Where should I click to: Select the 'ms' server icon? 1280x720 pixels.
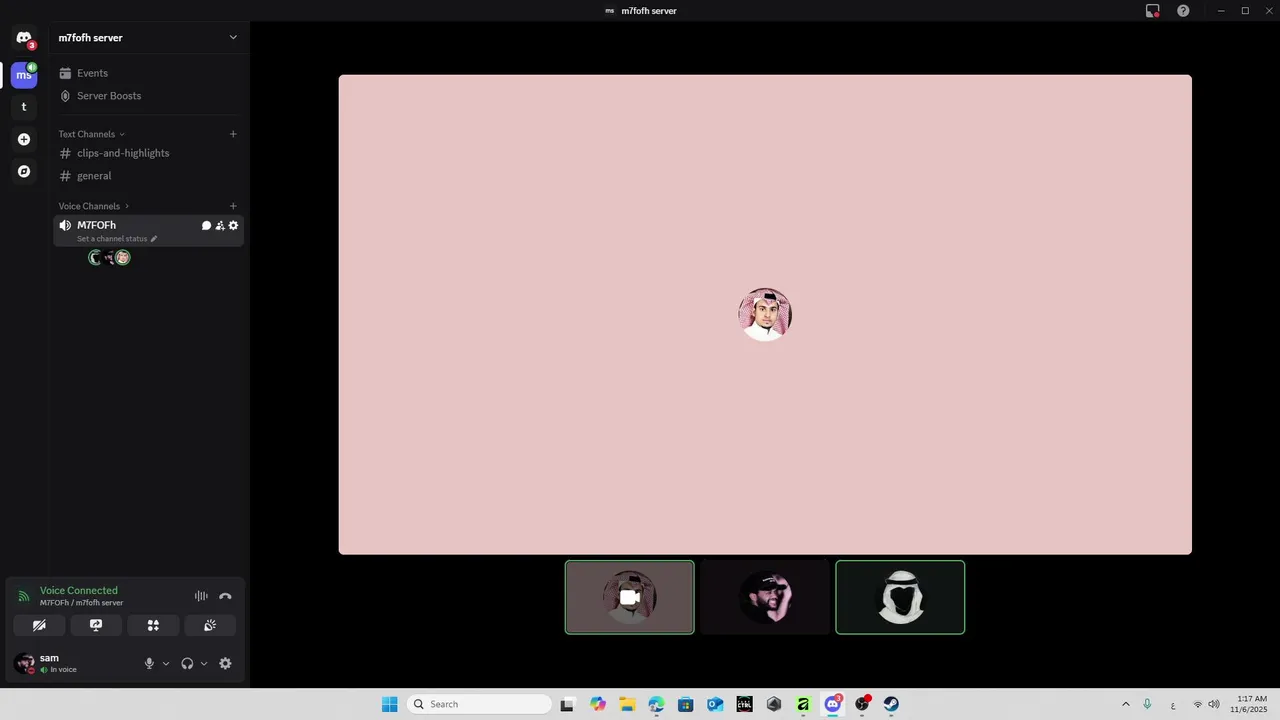point(24,75)
